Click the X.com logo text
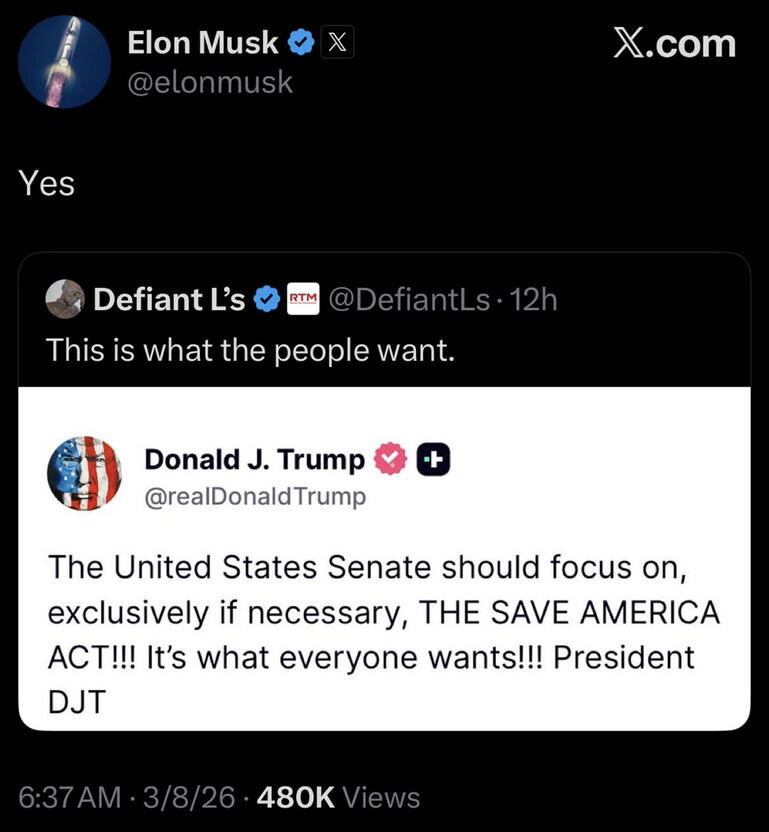This screenshot has width=769, height=832. 673,43
